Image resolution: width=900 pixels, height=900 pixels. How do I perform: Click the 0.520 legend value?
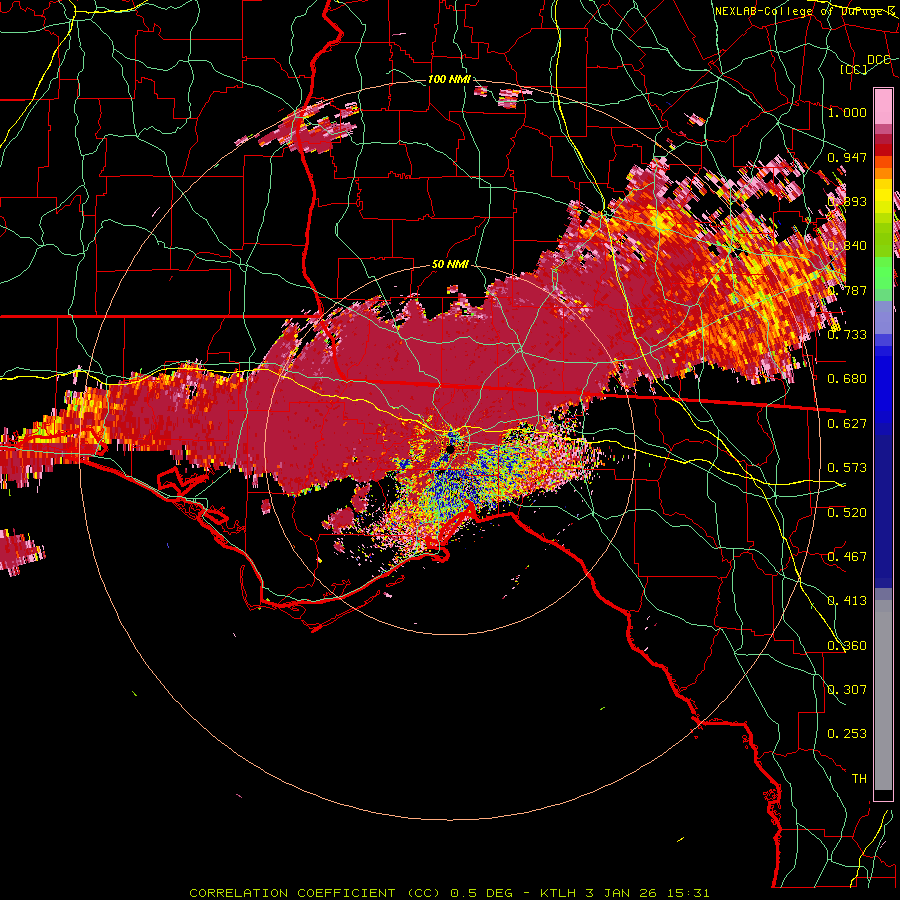[847, 513]
